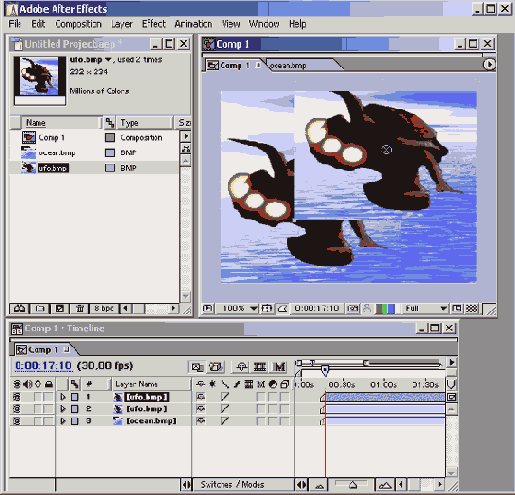
Task: Open the View menu
Action: click(231, 24)
